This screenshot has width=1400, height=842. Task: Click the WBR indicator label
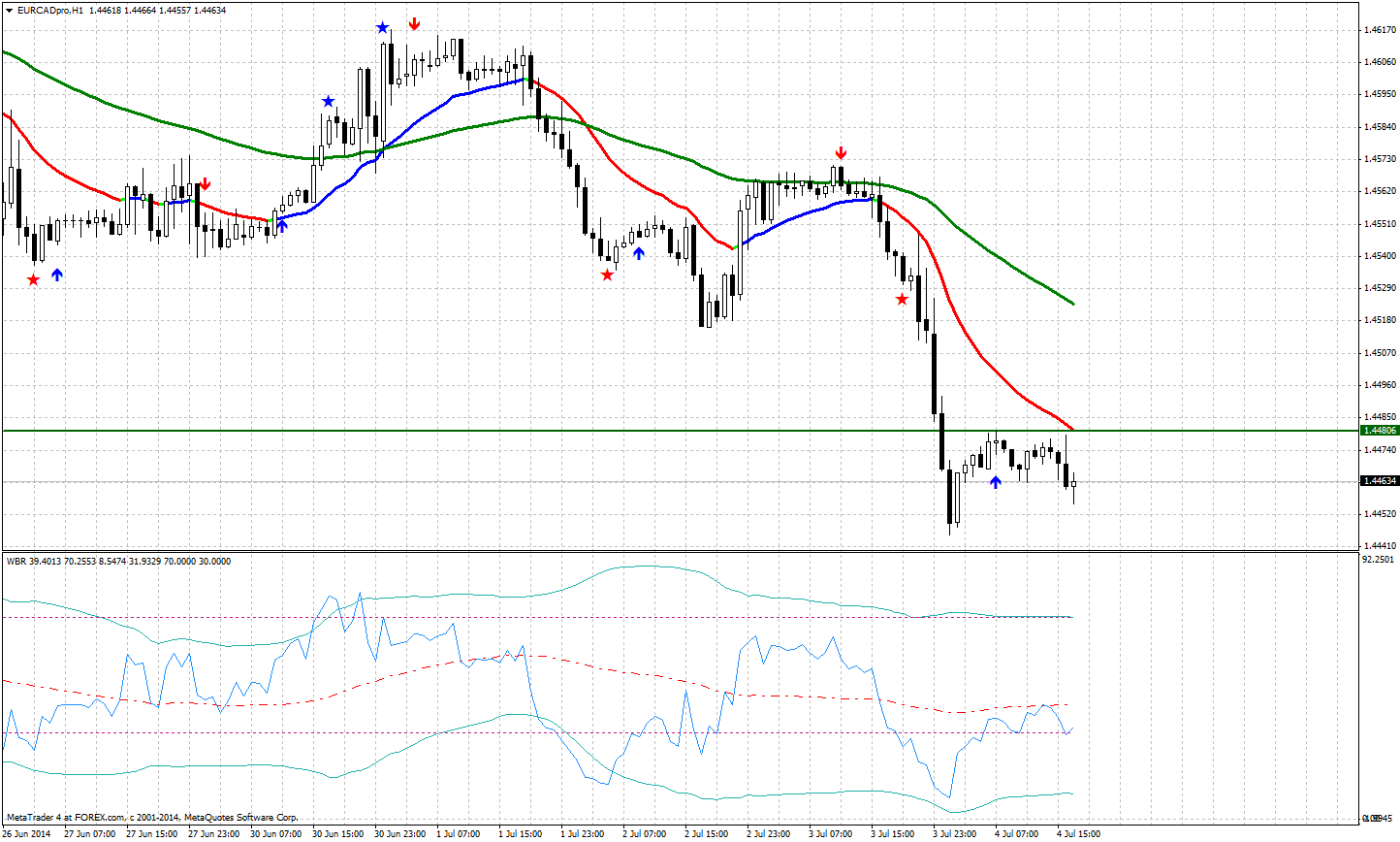tap(16, 560)
